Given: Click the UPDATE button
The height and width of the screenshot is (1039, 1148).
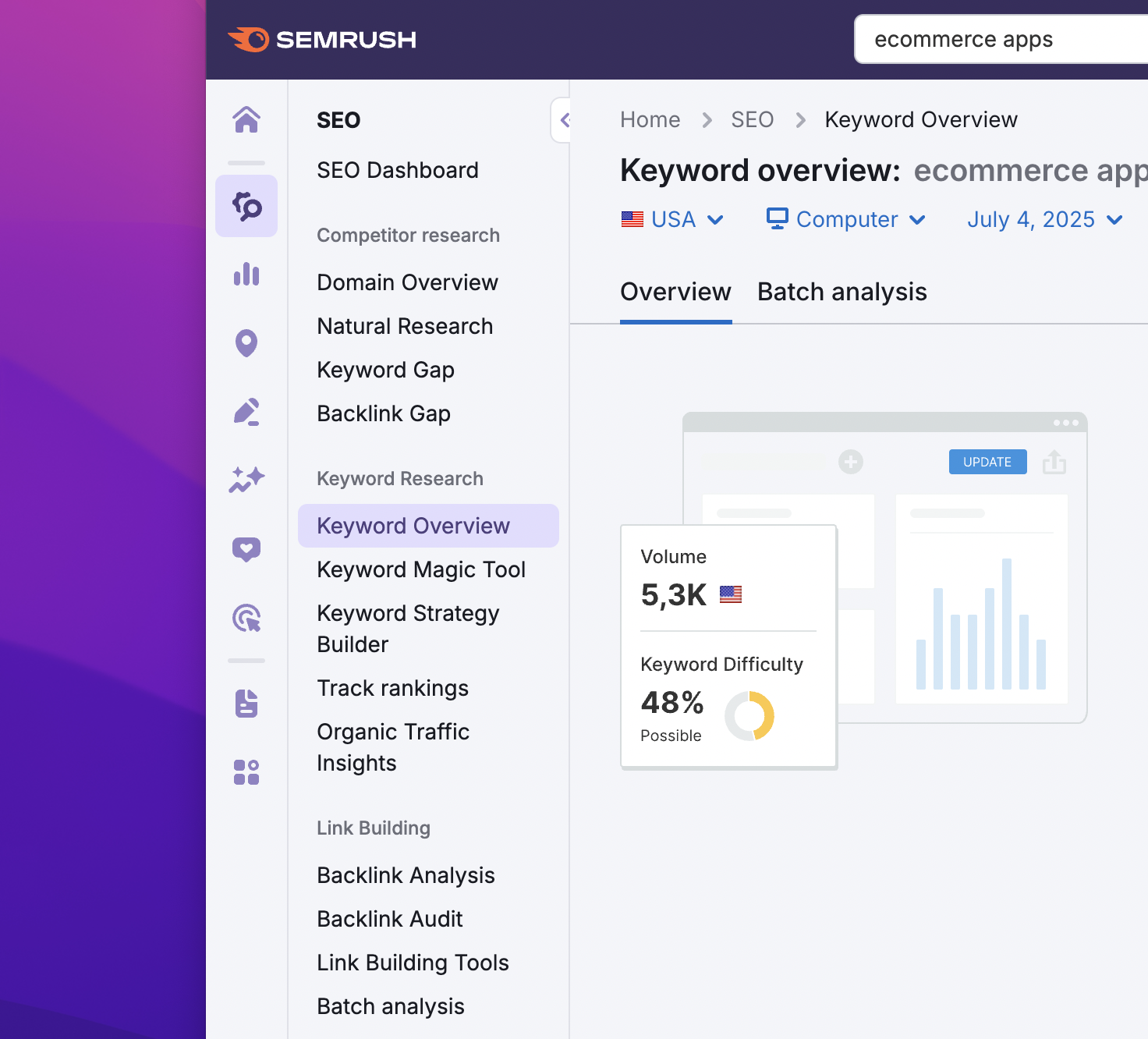Looking at the screenshot, I should 987,462.
